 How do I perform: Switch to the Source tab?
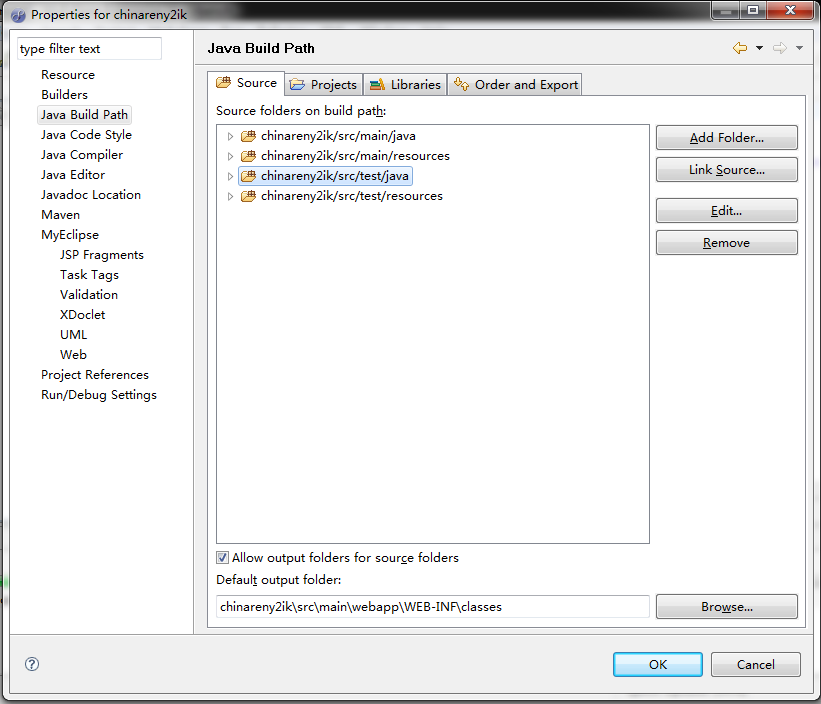pos(246,83)
